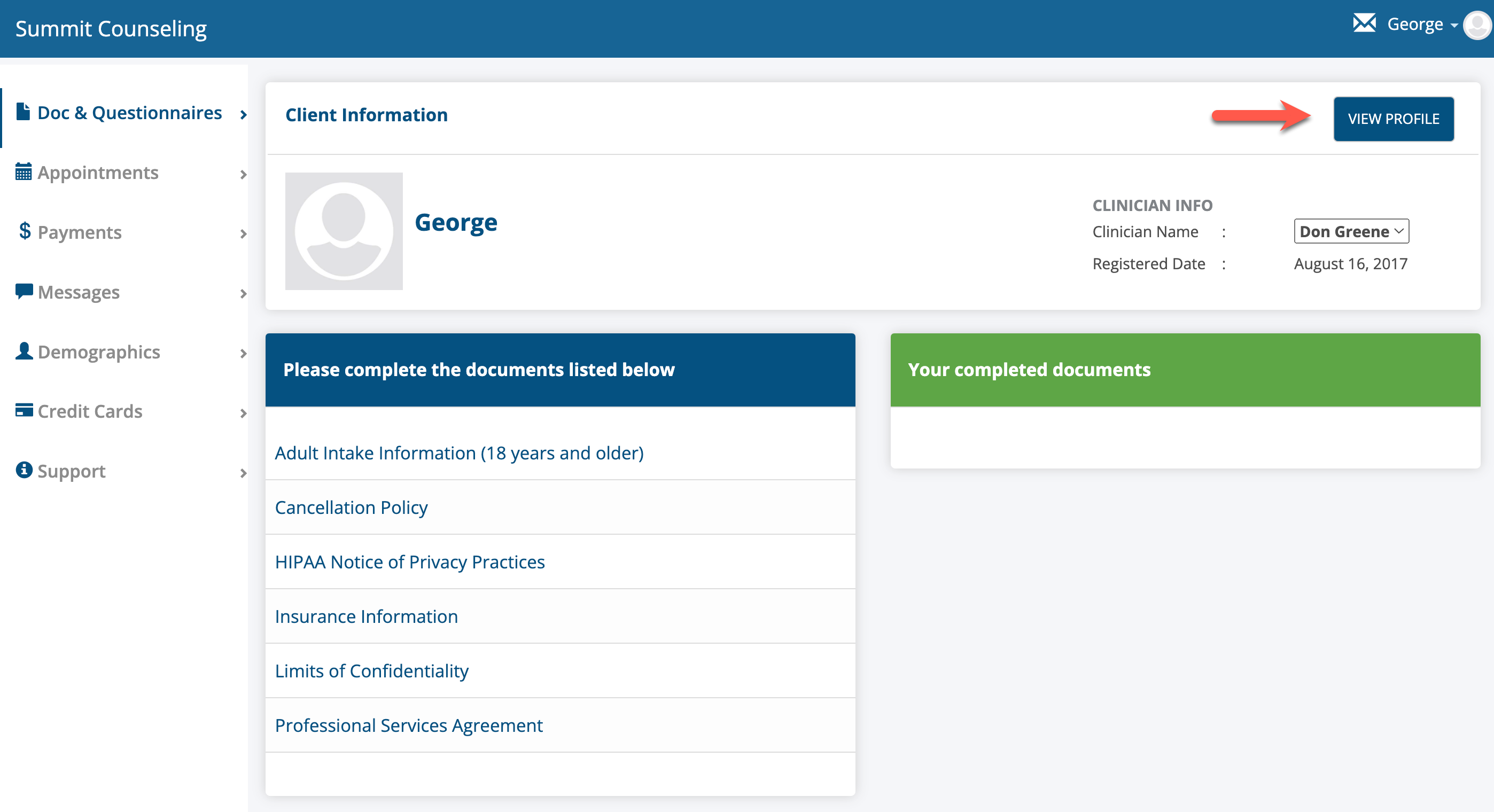The height and width of the screenshot is (812, 1494).
Task: Open the Cancellation Policy document
Action: pyautogui.click(x=352, y=507)
